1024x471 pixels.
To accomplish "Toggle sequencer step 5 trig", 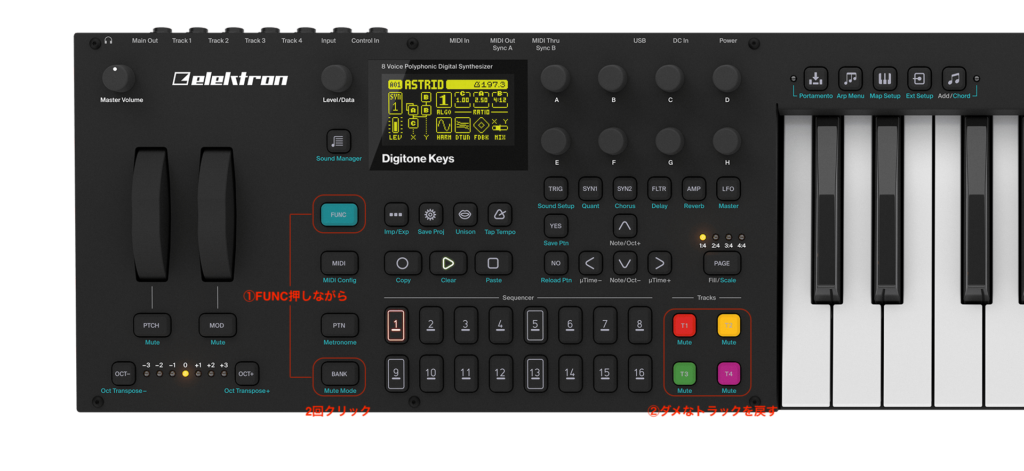I will pos(535,325).
